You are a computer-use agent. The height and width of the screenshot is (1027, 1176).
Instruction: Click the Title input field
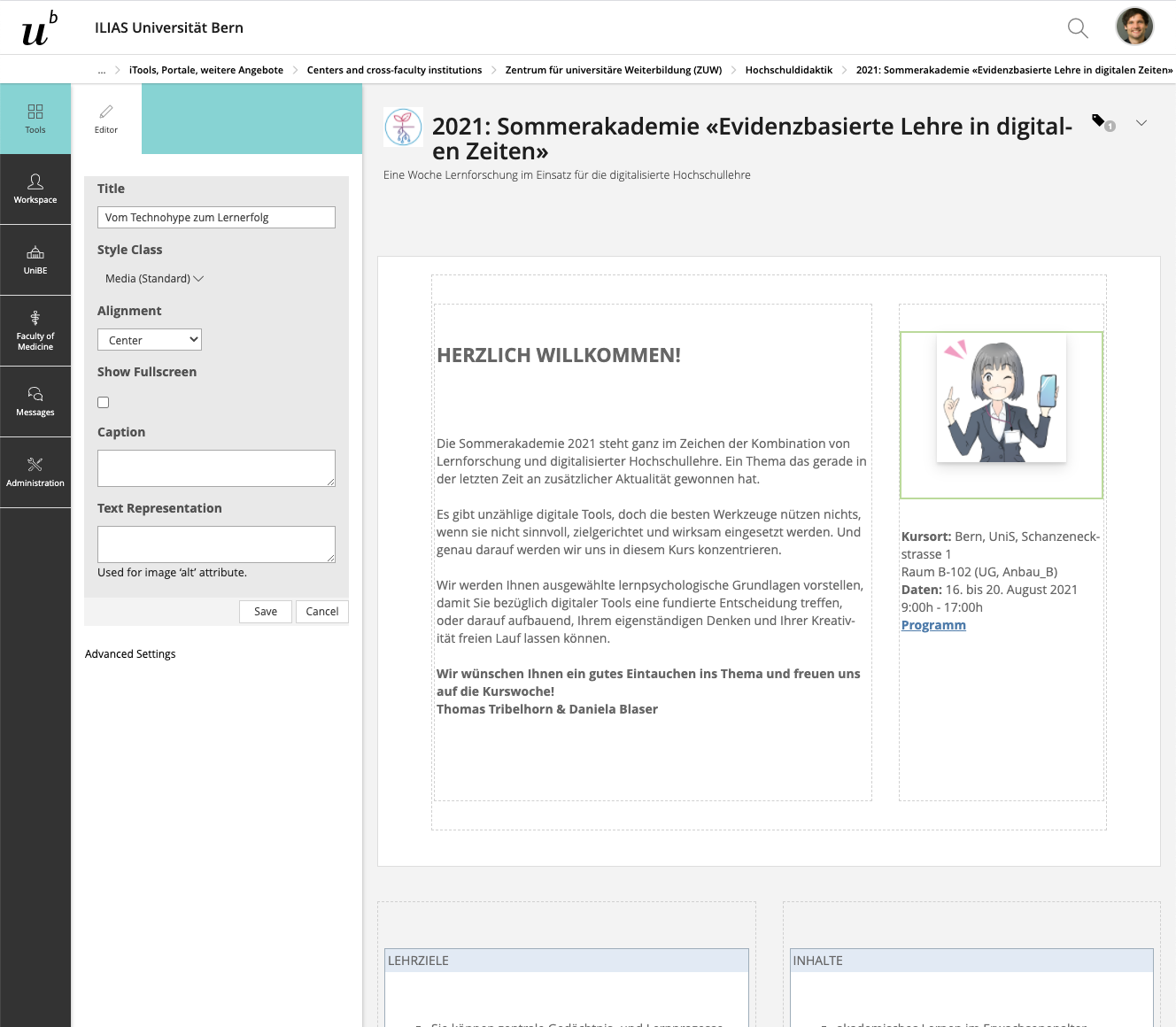[x=216, y=218]
